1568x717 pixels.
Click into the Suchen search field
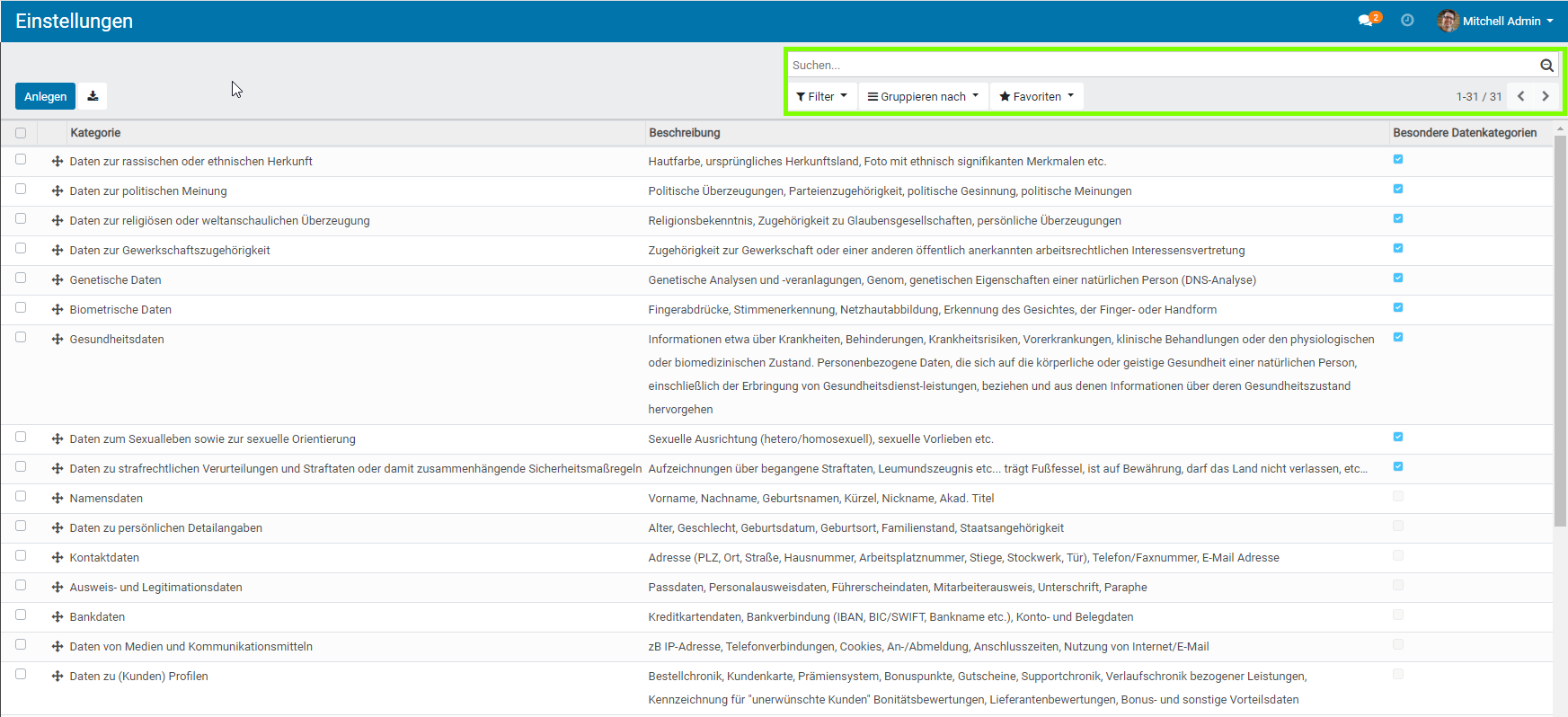(x=1159, y=66)
